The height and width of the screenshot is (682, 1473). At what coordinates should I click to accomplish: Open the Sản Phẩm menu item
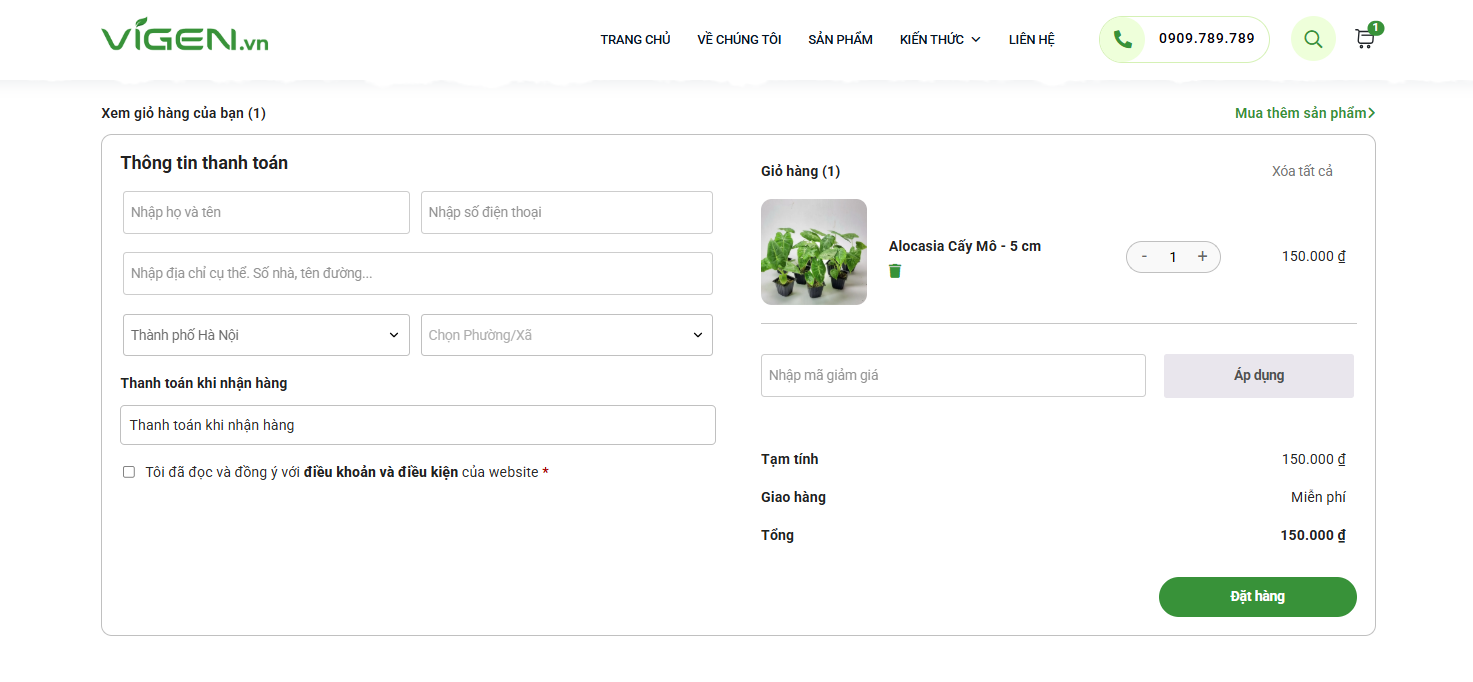click(840, 40)
